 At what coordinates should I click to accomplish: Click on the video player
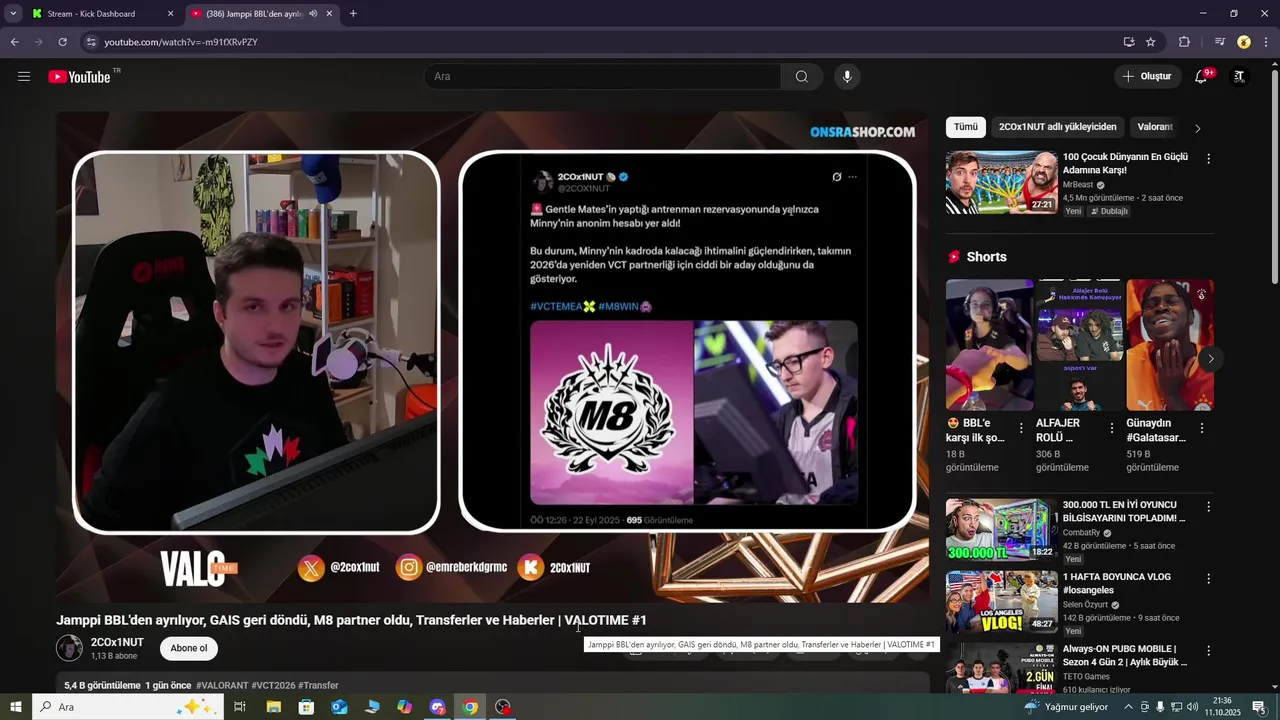(x=492, y=356)
